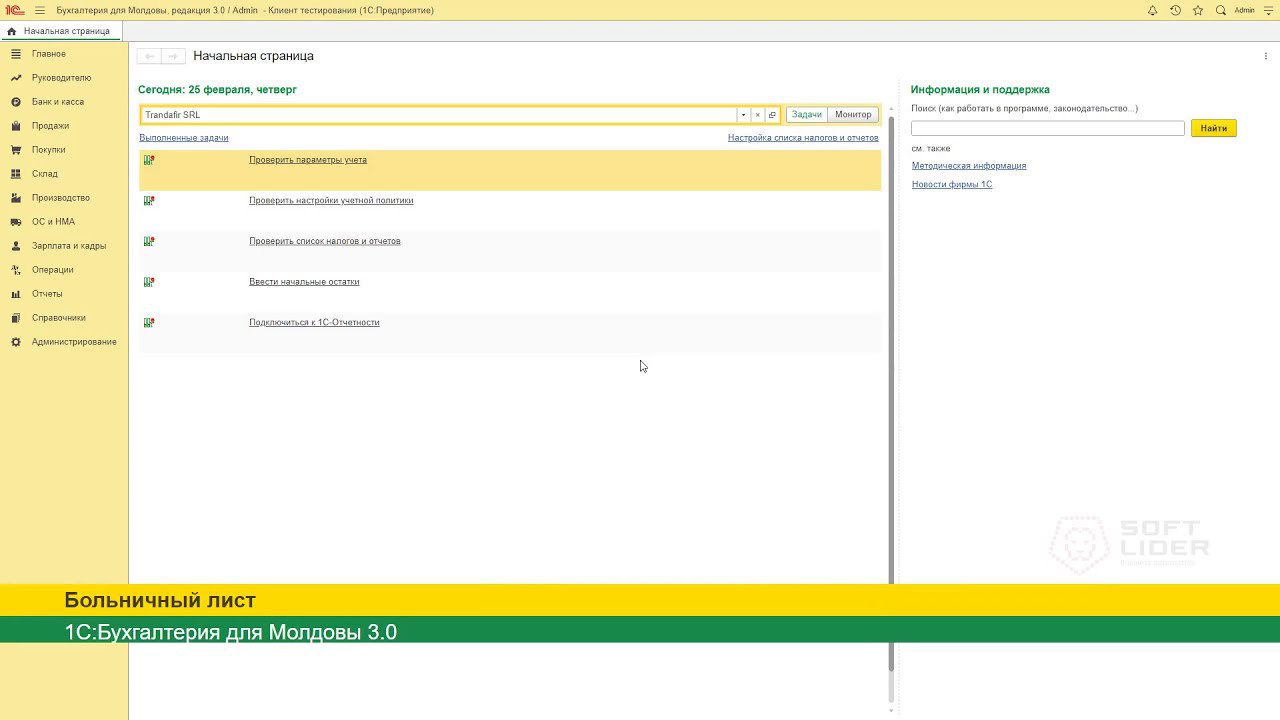
Task: Click the Trandafir SRL organization field
Action: [x=438, y=115]
